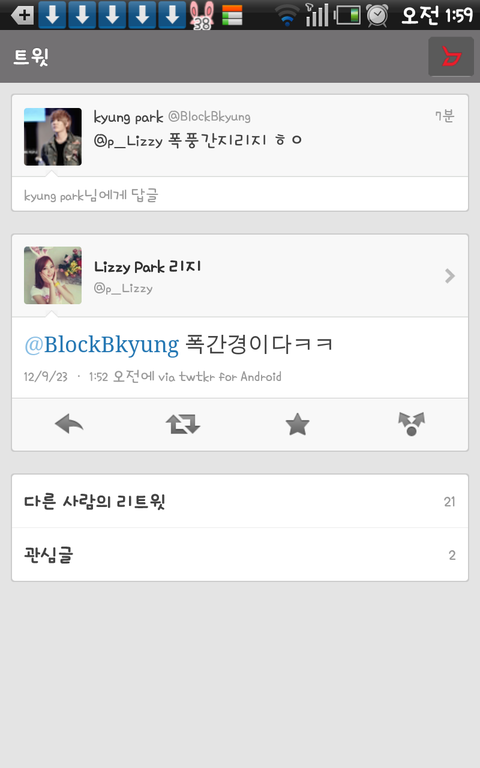Tap the kyung park profile picture
Image resolution: width=480 pixels, height=768 pixels.
click(53, 137)
